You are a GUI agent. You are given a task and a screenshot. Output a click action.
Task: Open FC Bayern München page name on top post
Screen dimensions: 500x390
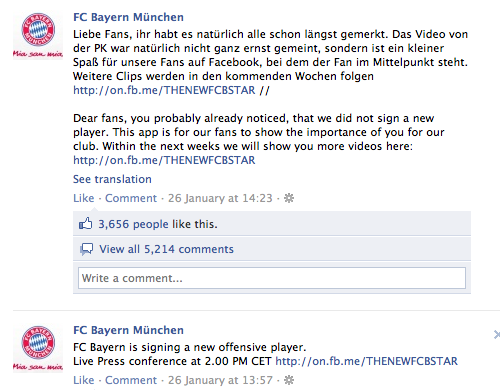click(x=128, y=17)
